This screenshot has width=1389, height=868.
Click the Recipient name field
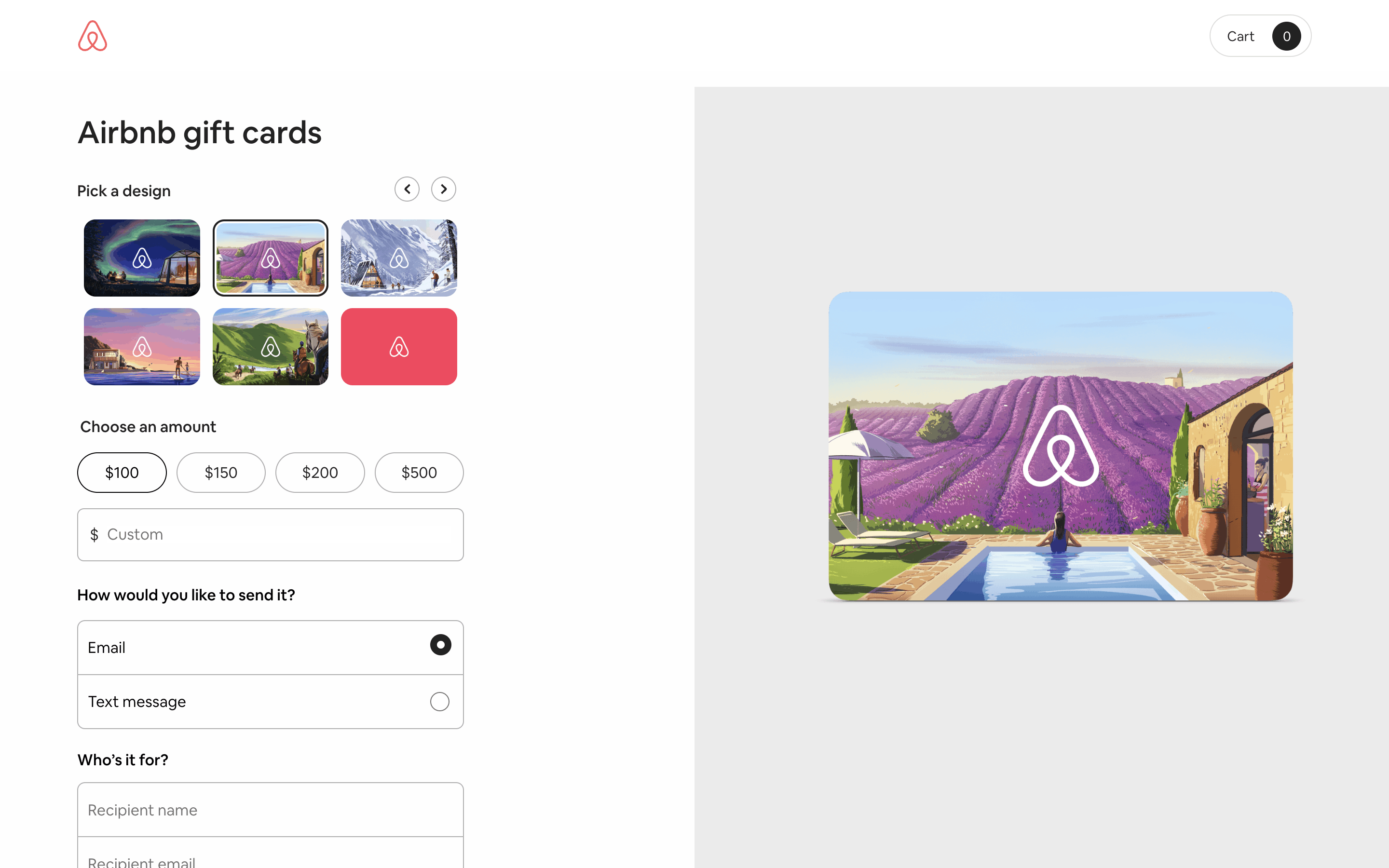pos(271,810)
